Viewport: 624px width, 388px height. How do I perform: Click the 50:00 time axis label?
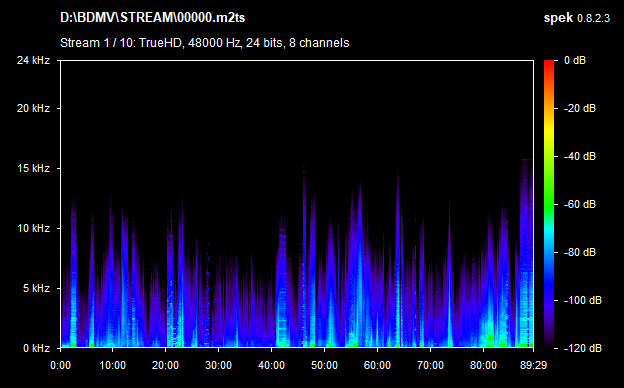tap(324, 365)
